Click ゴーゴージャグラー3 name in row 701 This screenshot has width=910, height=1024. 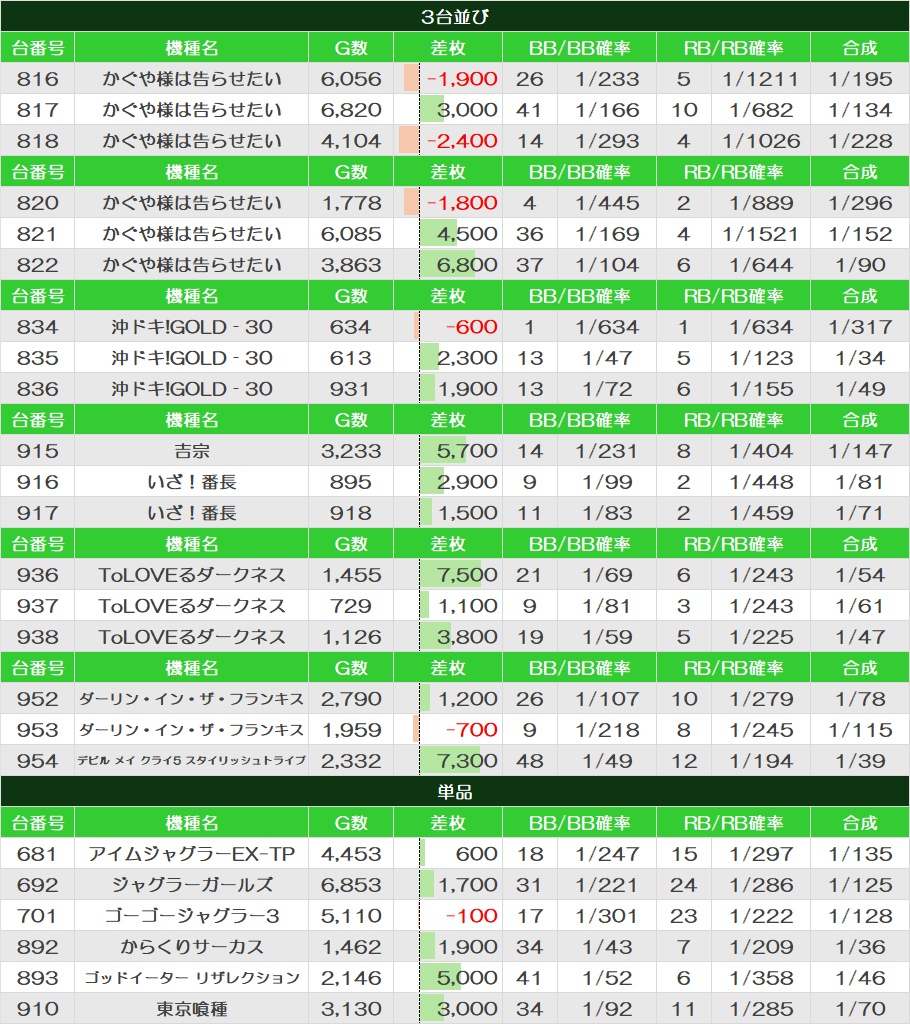click(191, 916)
